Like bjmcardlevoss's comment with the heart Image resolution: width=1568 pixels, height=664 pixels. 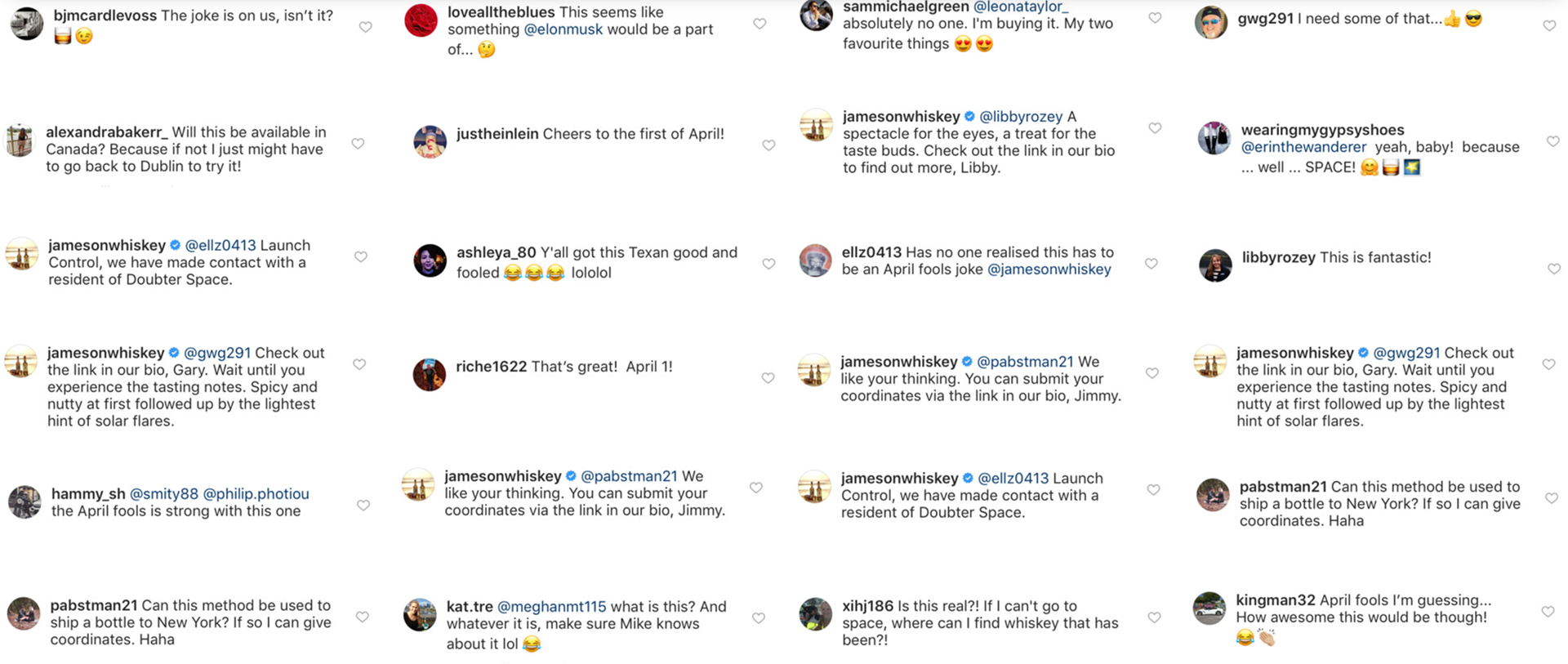(365, 27)
